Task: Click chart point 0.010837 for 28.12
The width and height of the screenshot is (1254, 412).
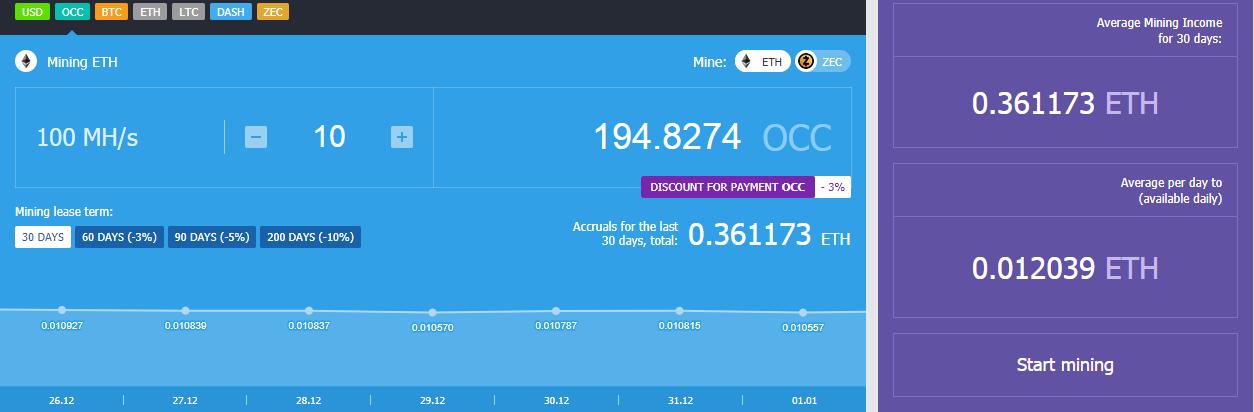Action: [x=309, y=311]
